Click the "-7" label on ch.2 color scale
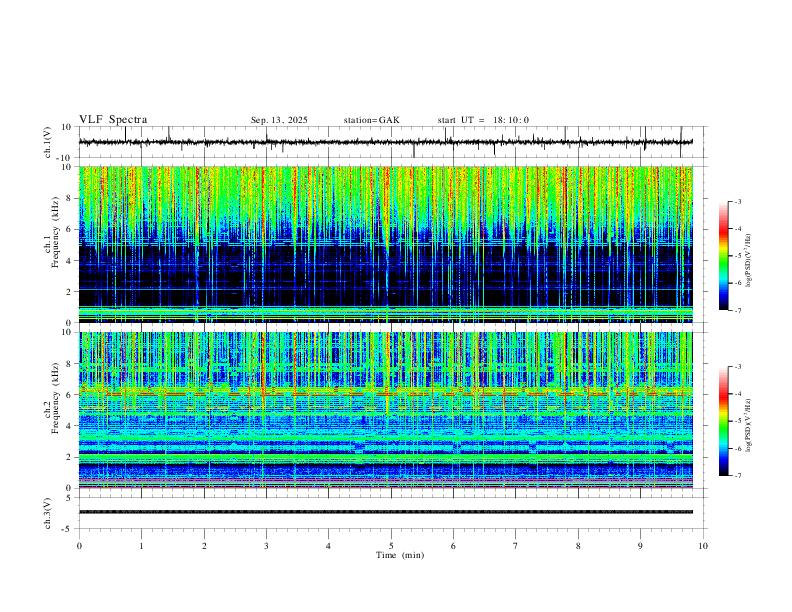 click(x=737, y=476)
